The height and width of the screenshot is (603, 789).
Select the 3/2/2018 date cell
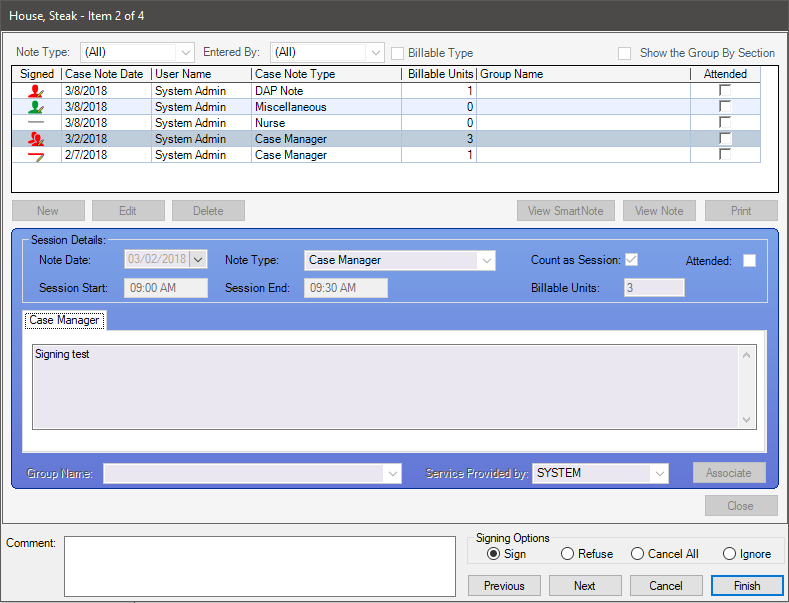[x=106, y=139]
